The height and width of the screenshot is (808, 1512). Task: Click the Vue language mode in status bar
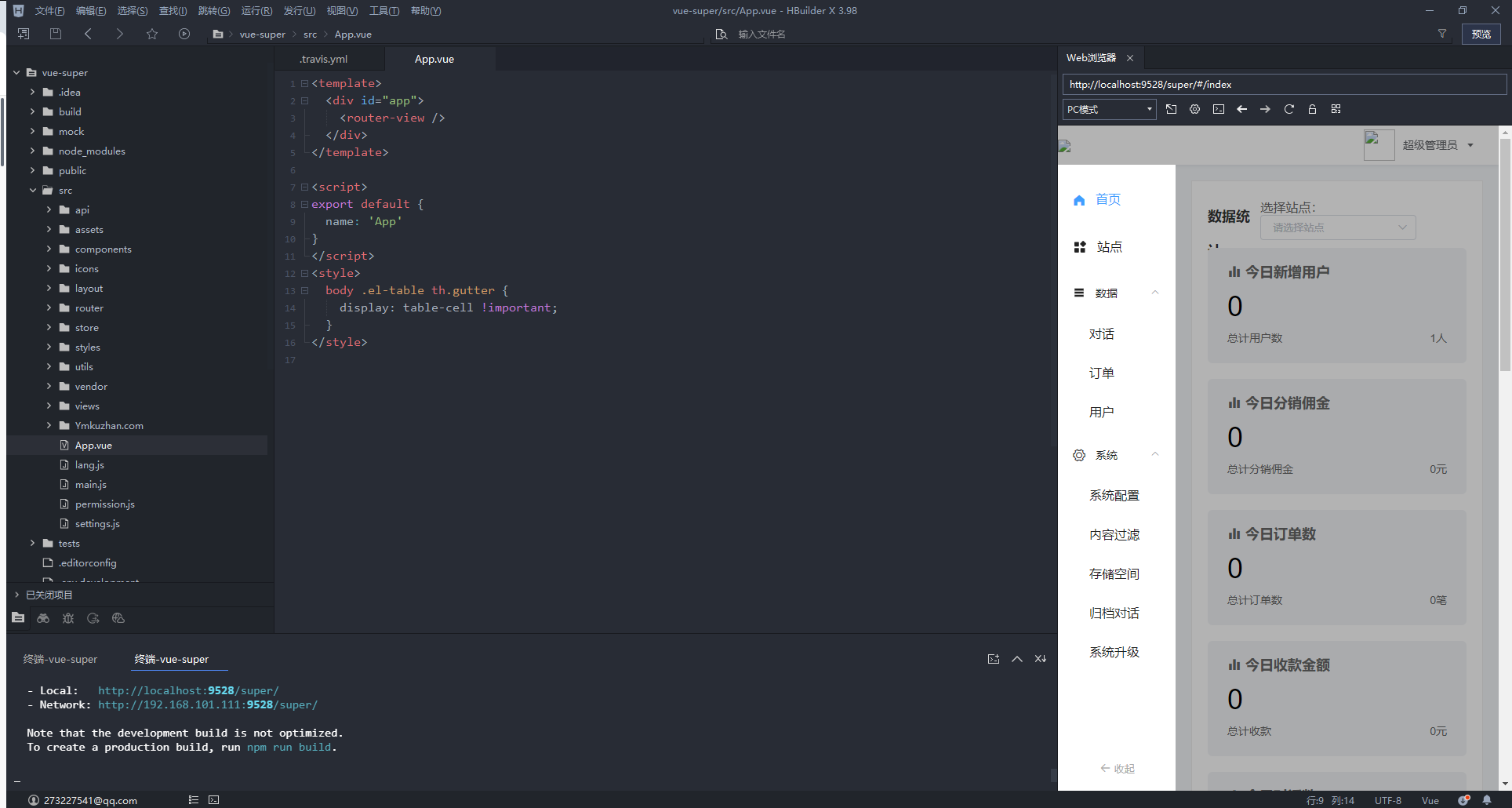click(1430, 800)
